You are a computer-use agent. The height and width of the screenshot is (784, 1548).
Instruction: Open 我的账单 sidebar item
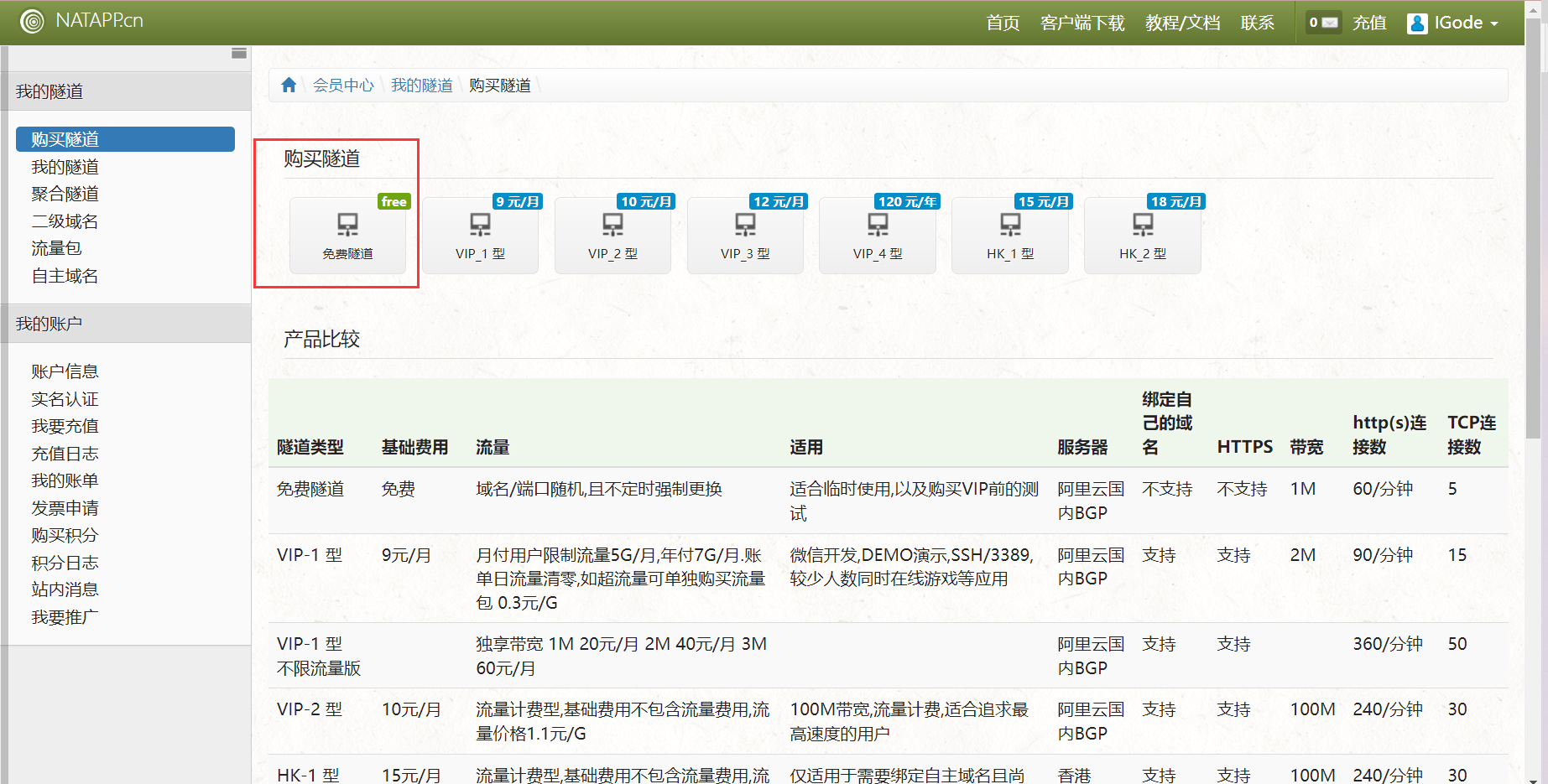point(65,480)
